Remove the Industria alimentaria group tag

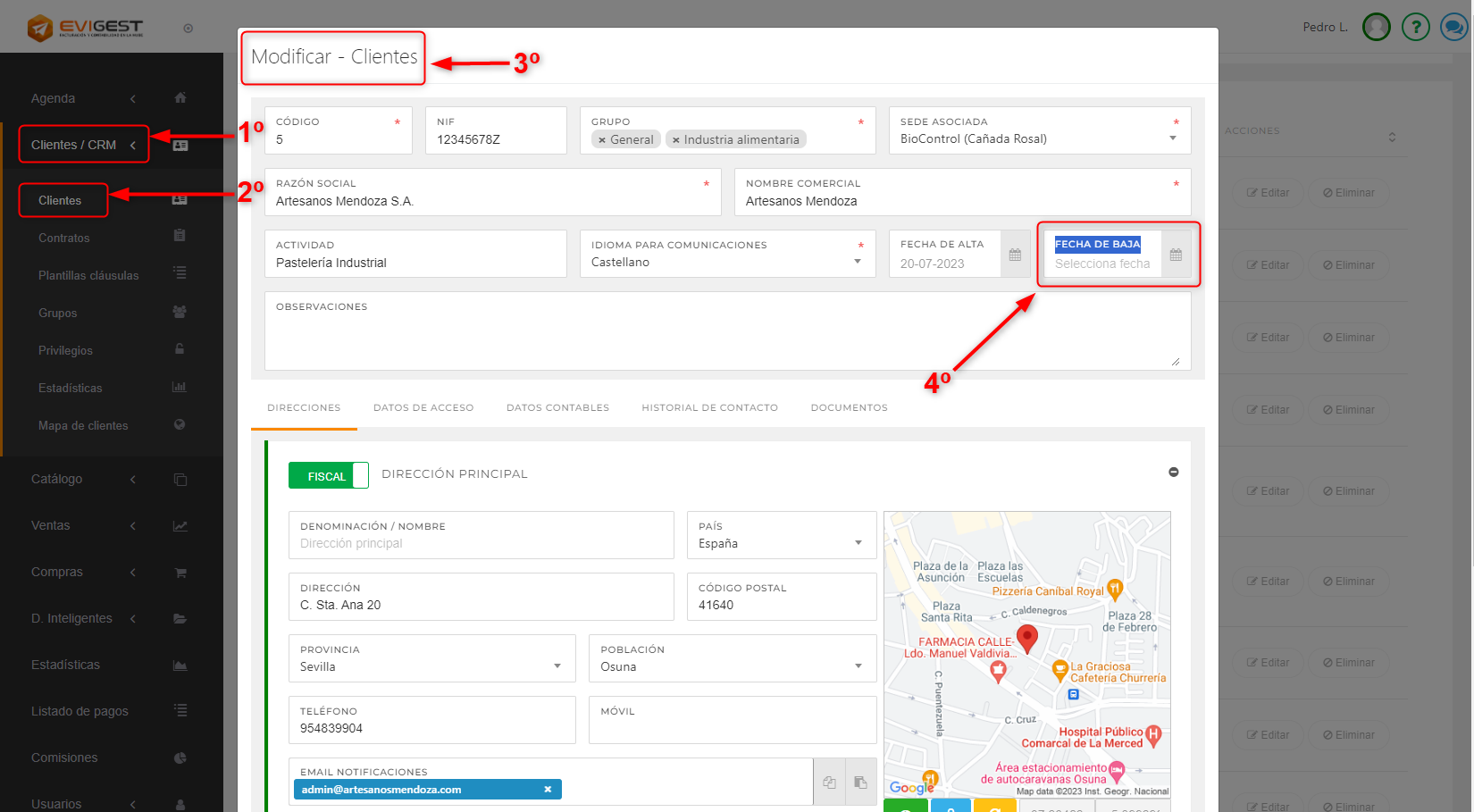[676, 140]
